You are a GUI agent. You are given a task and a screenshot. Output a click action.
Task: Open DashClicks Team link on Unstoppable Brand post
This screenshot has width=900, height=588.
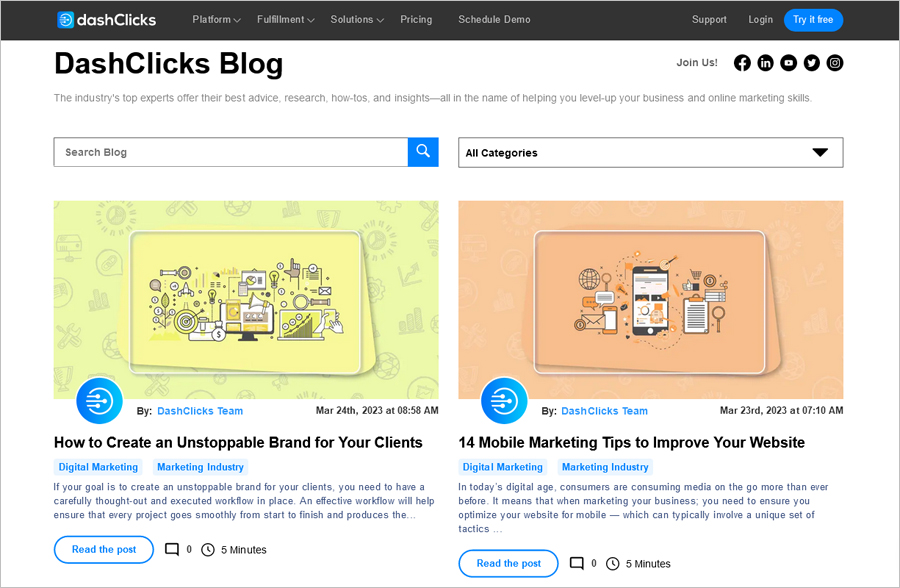coord(200,411)
